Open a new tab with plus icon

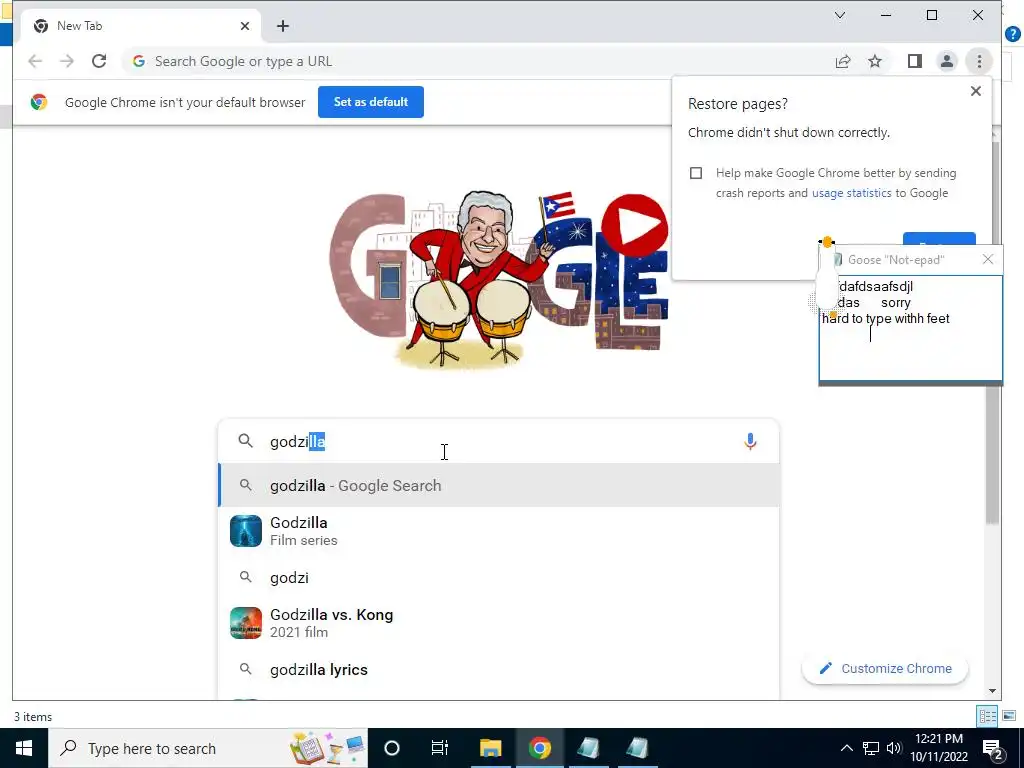point(282,26)
